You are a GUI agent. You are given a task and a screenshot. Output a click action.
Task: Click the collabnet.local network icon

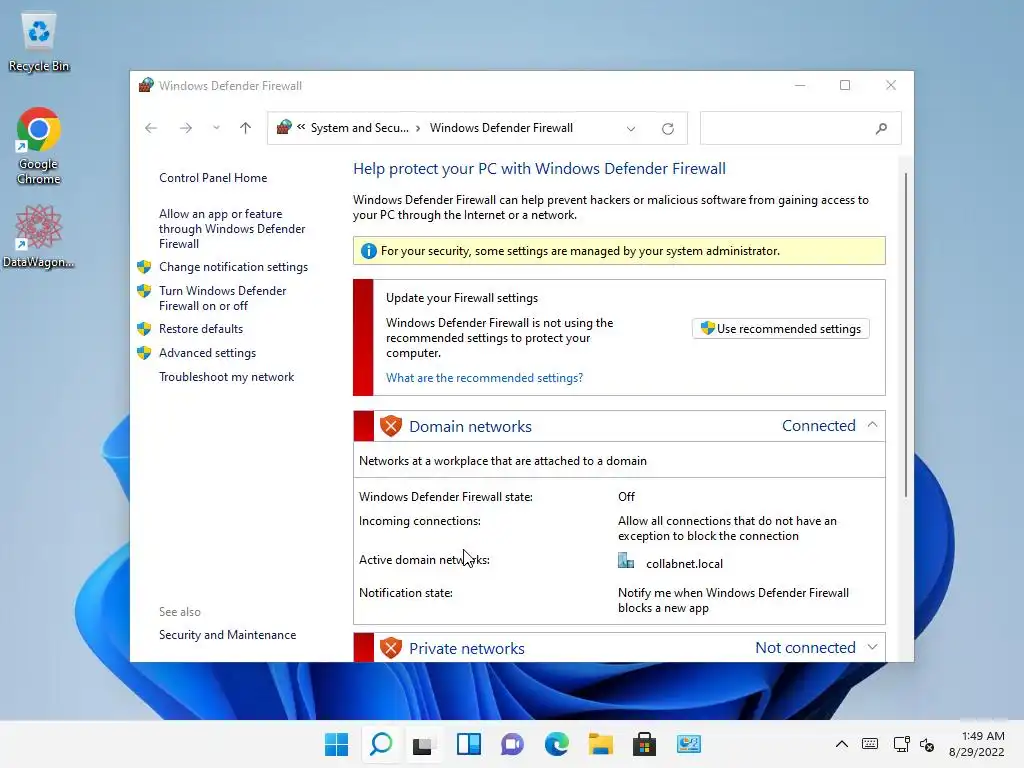(626, 561)
